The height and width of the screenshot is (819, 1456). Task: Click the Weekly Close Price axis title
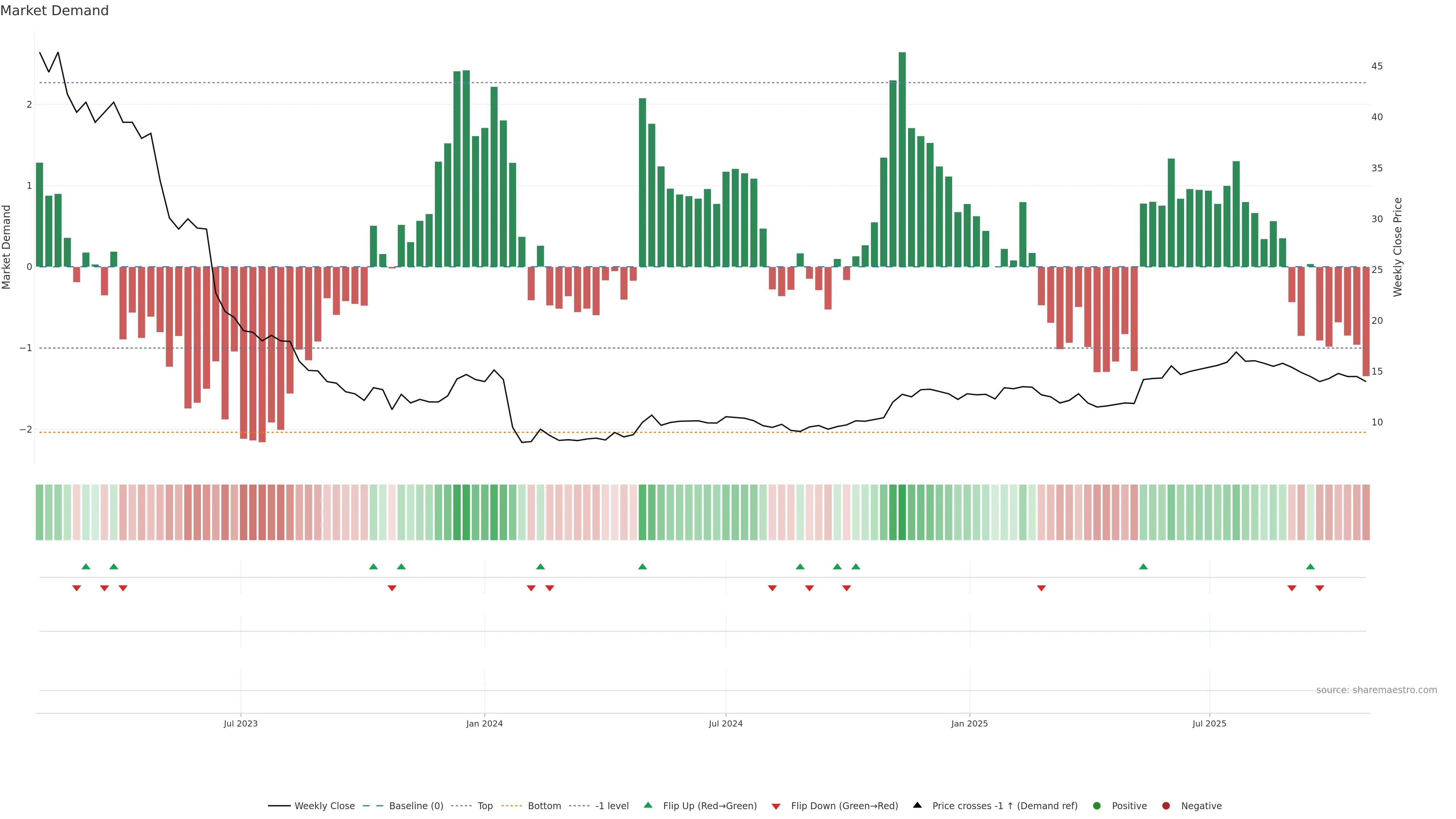tap(1398, 247)
